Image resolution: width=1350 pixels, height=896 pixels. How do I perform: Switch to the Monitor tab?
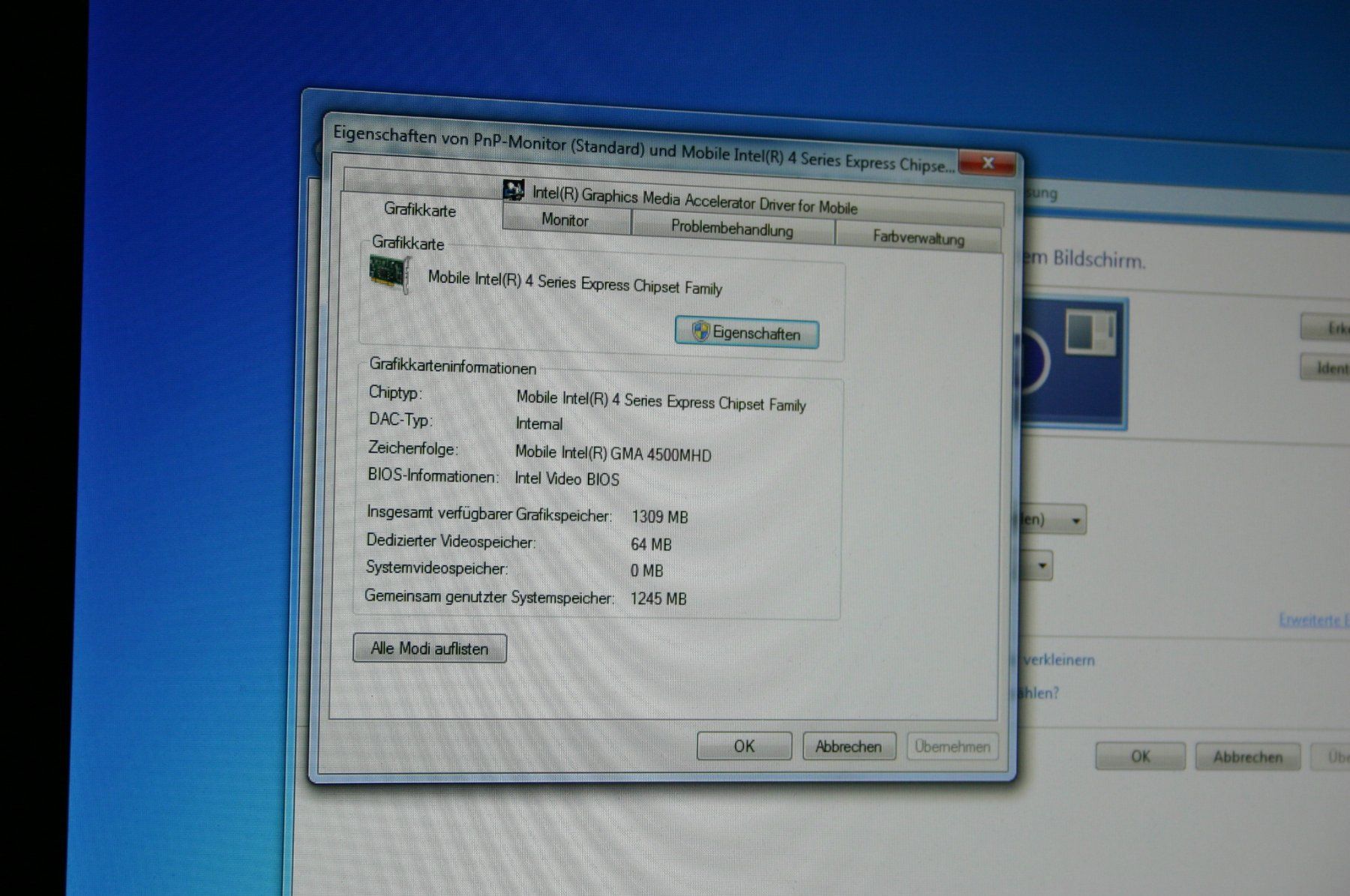tap(565, 220)
